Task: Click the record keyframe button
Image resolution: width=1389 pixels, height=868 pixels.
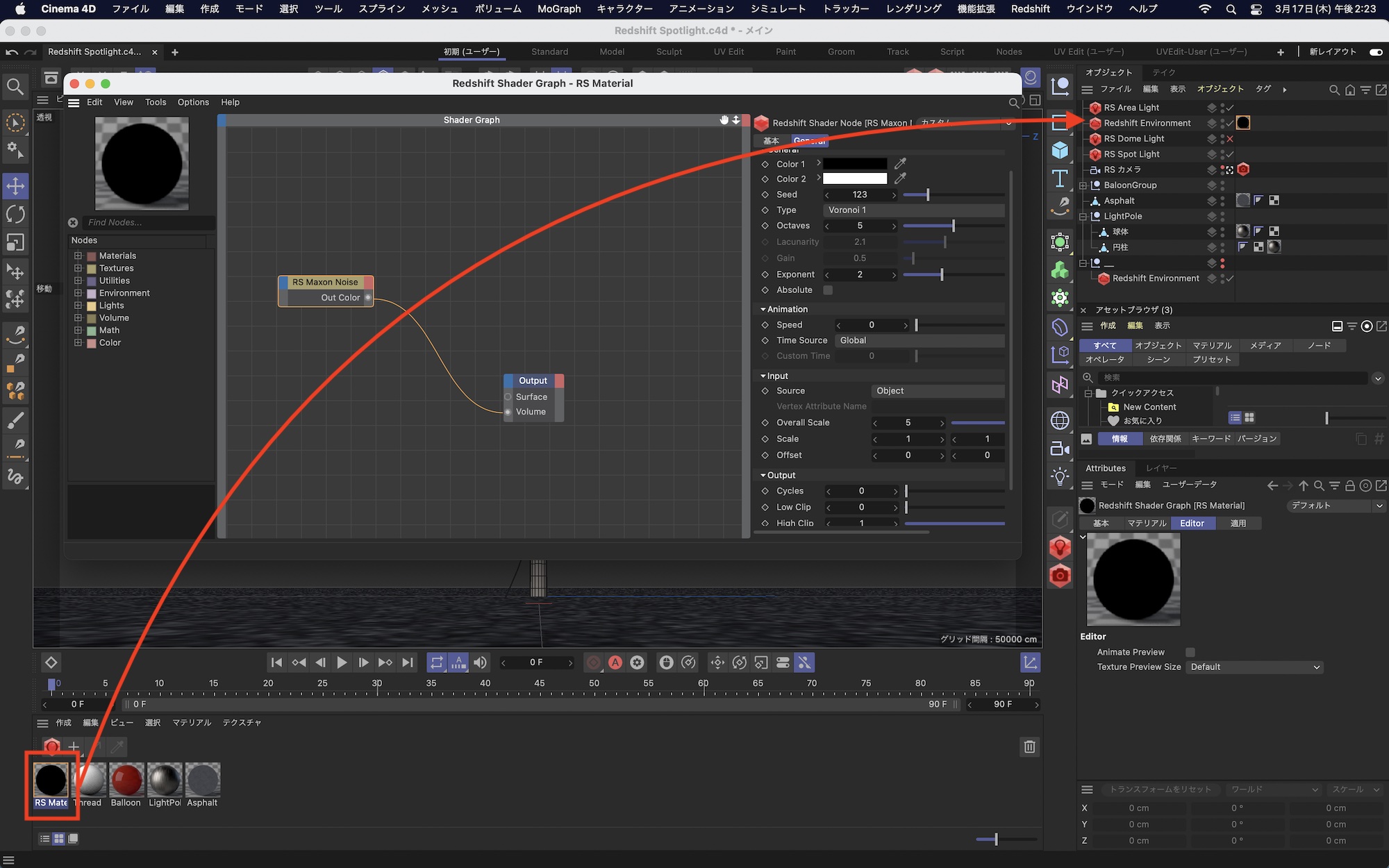Action: click(593, 662)
